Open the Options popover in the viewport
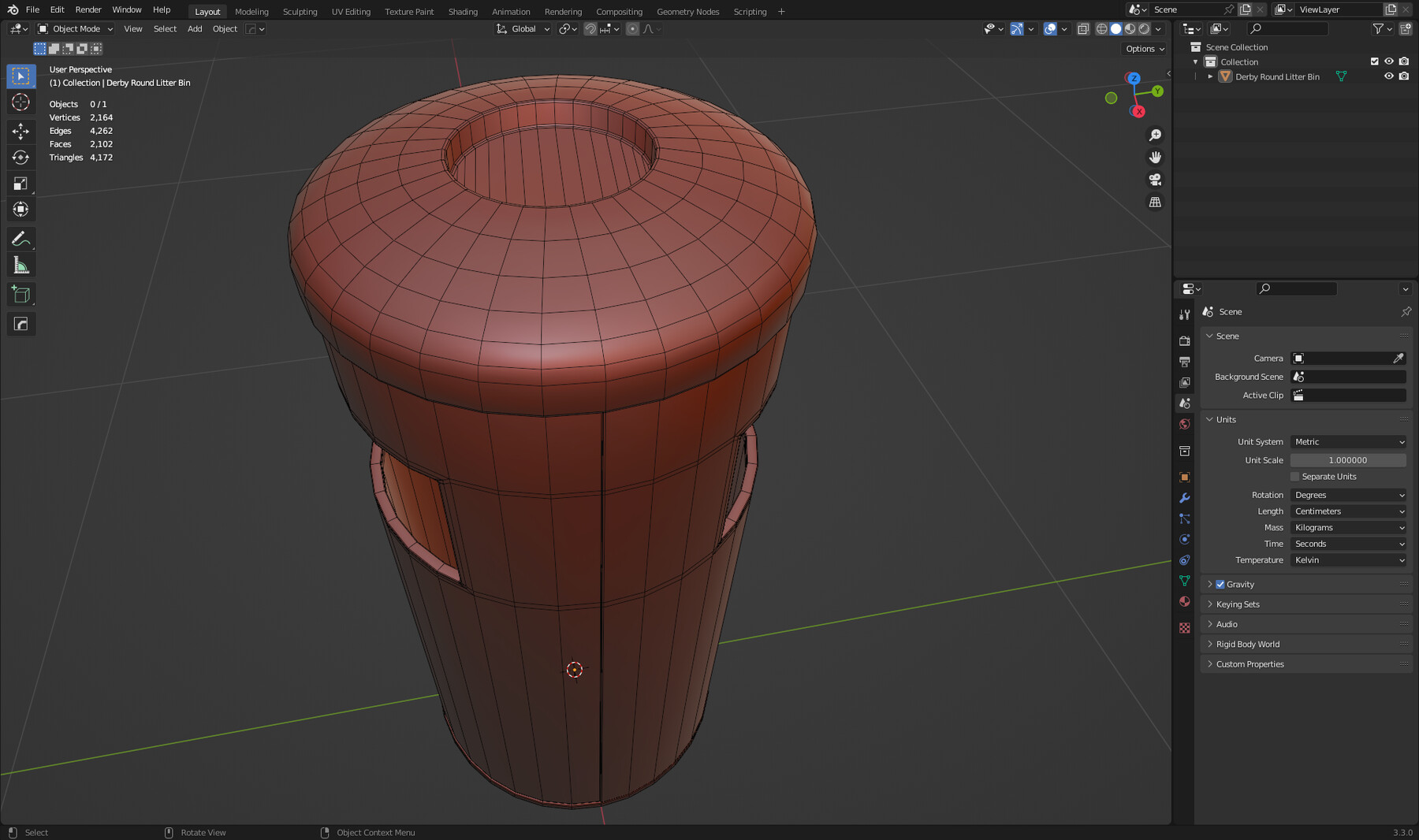The height and width of the screenshot is (840, 1419). (x=1144, y=48)
